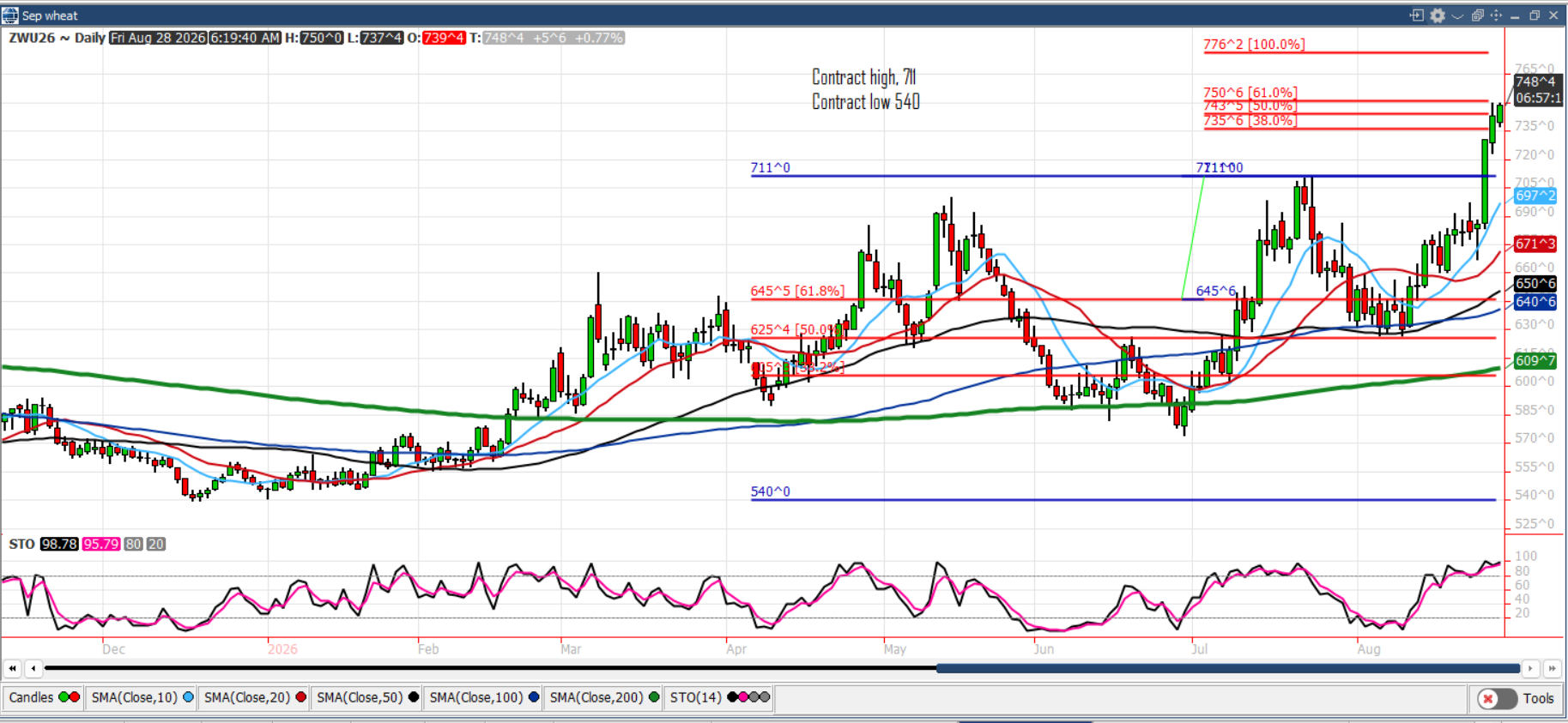Image resolution: width=1568 pixels, height=723 pixels.
Task: Click the STO value 98.78
Action: click(x=59, y=544)
